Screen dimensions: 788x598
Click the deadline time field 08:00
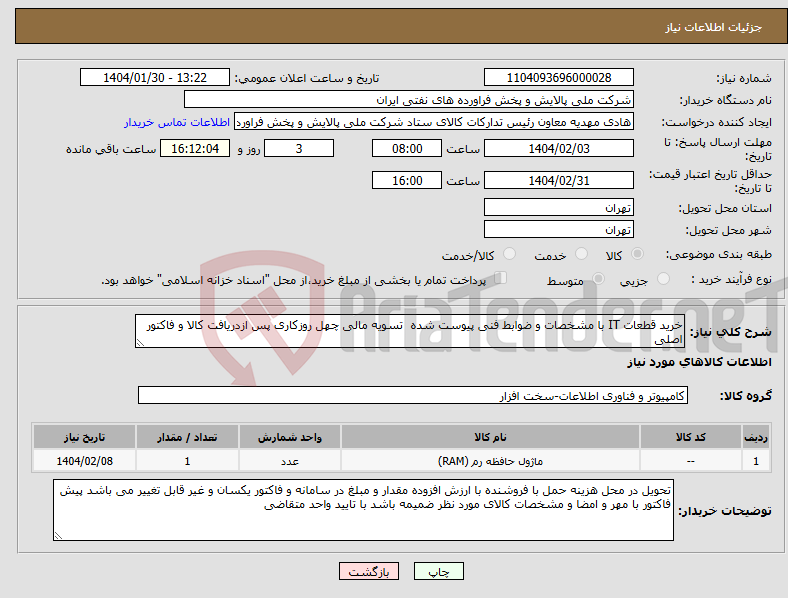tap(407, 148)
